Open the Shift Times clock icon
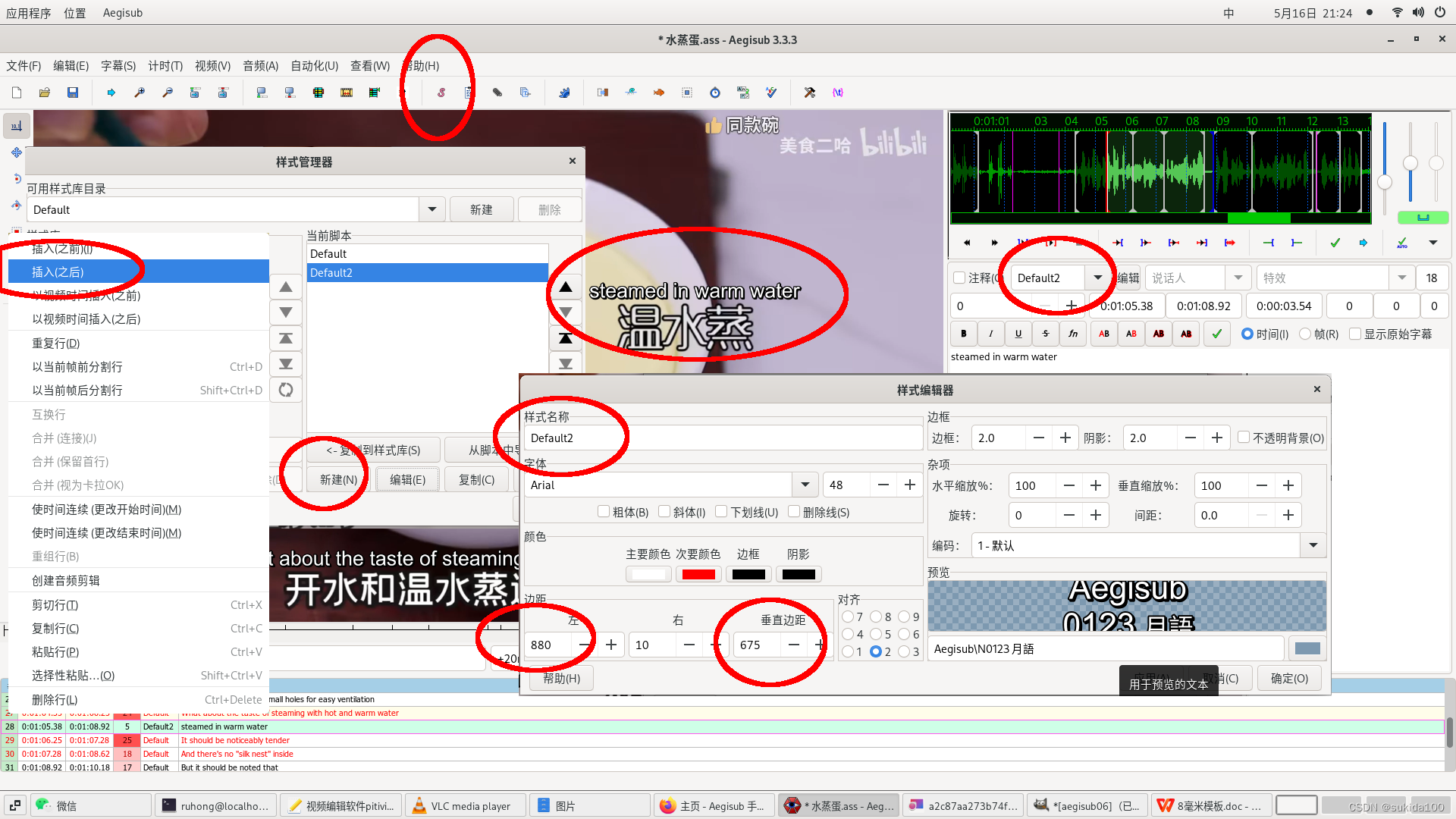The image size is (1456, 819). tap(714, 93)
